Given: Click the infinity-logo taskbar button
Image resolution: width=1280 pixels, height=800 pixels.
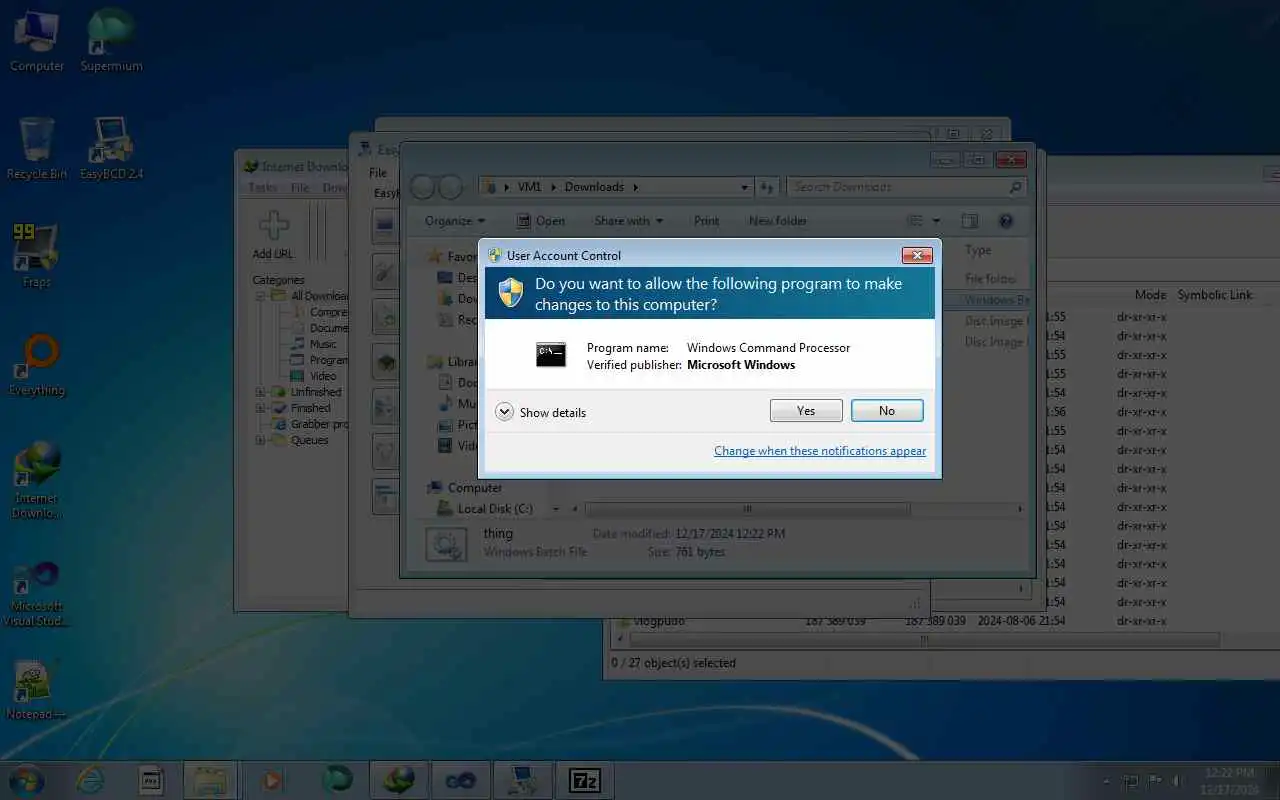Looking at the screenshot, I should 461,780.
